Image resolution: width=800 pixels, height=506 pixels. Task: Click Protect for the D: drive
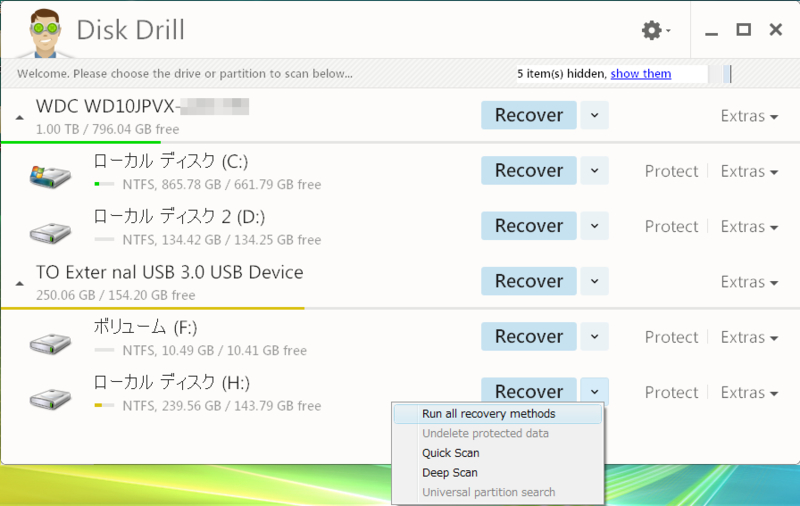pos(671,226)
